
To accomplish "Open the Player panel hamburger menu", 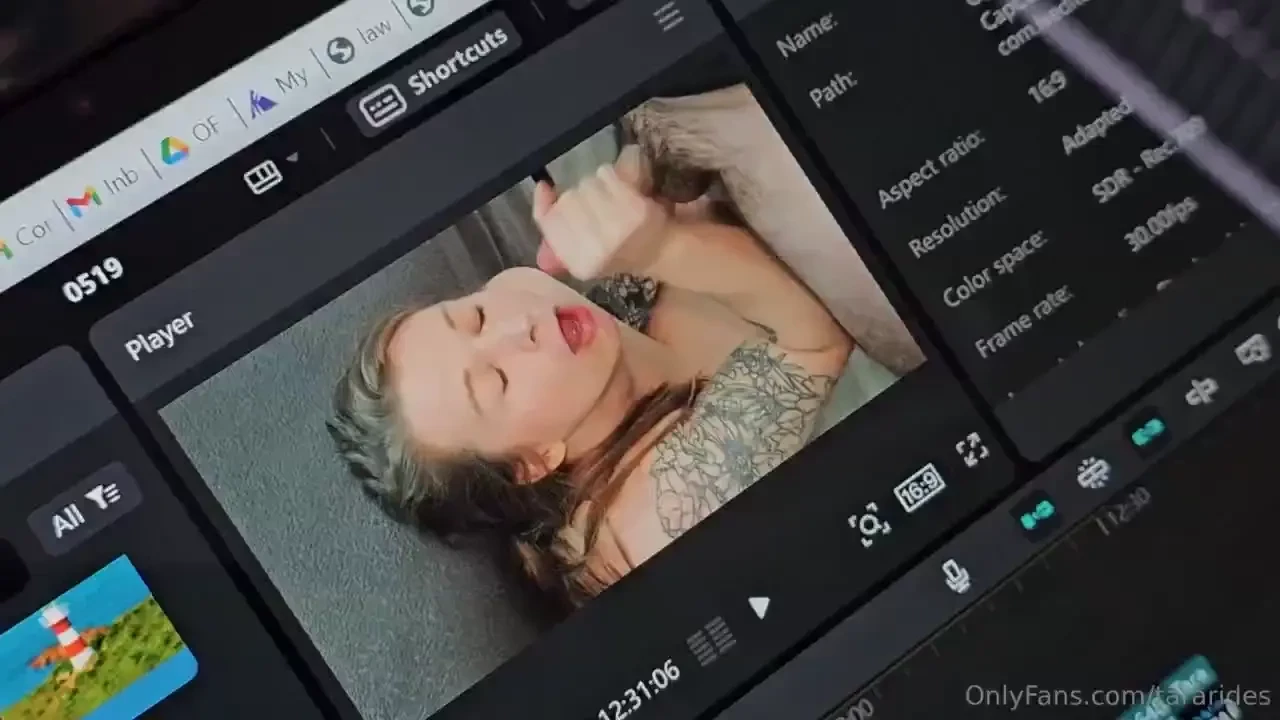I will coord(668,14).
